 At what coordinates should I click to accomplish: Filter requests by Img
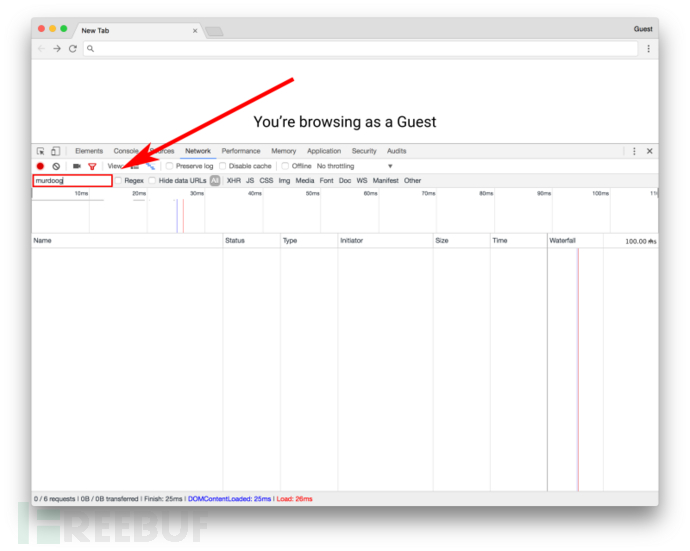tap(284, 180)
